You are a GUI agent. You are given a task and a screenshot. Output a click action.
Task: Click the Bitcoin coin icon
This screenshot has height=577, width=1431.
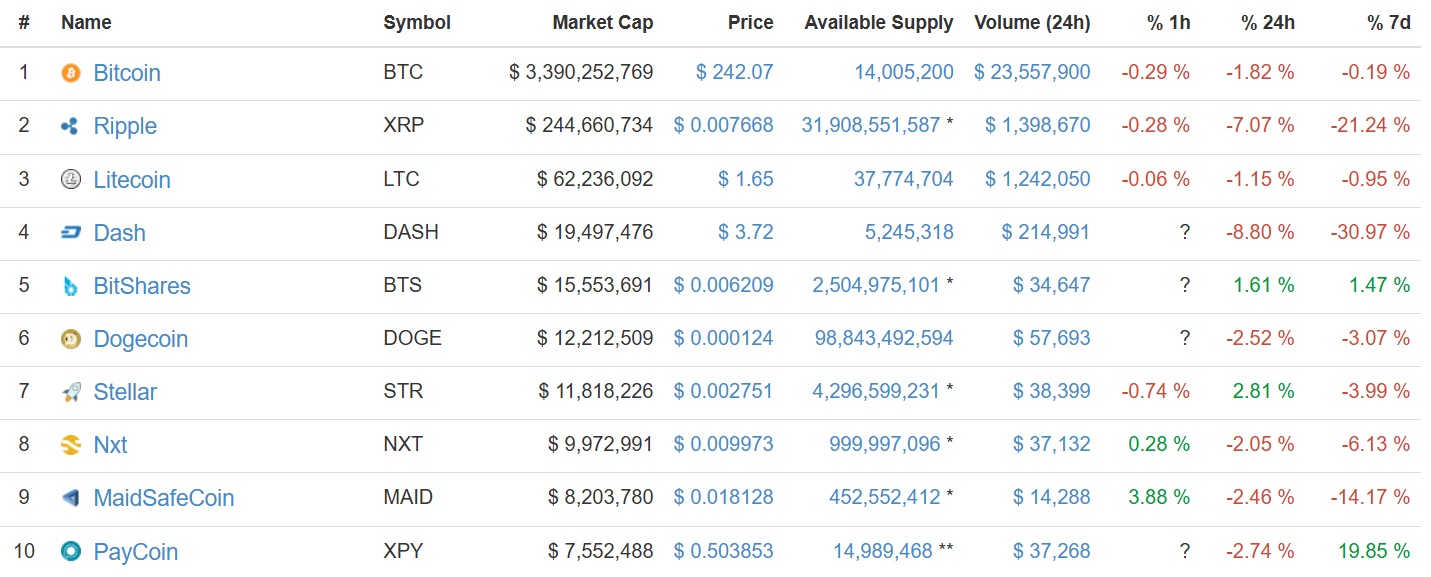pos(70,73)
